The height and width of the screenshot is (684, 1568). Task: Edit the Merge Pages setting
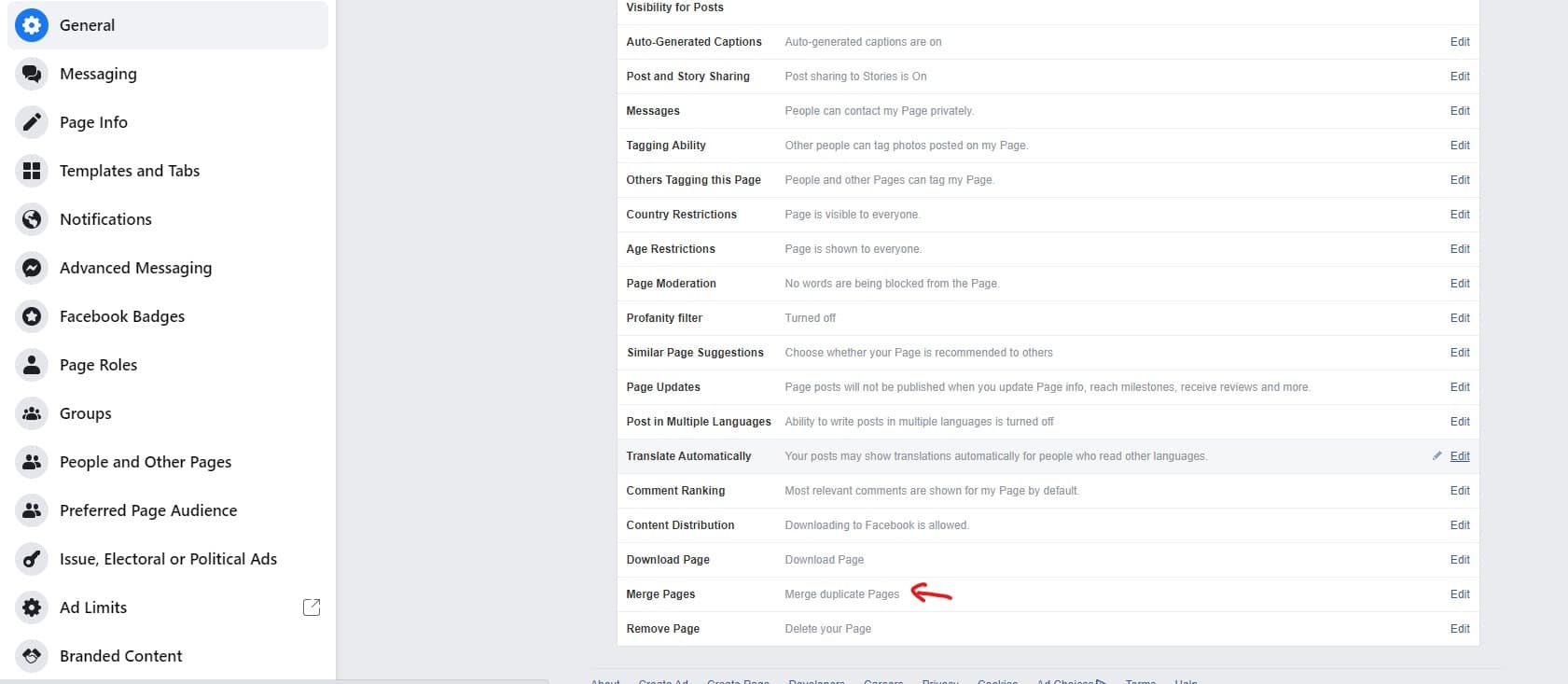tap(1460, 594)
